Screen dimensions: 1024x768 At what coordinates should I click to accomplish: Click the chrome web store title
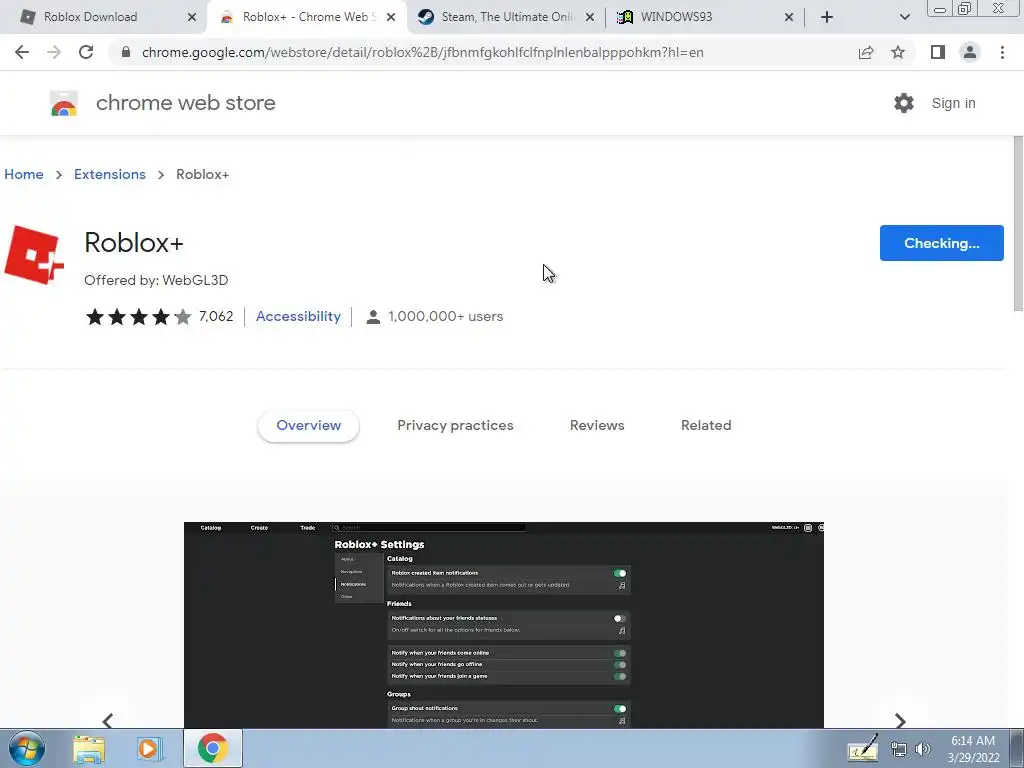coord(185,103)
